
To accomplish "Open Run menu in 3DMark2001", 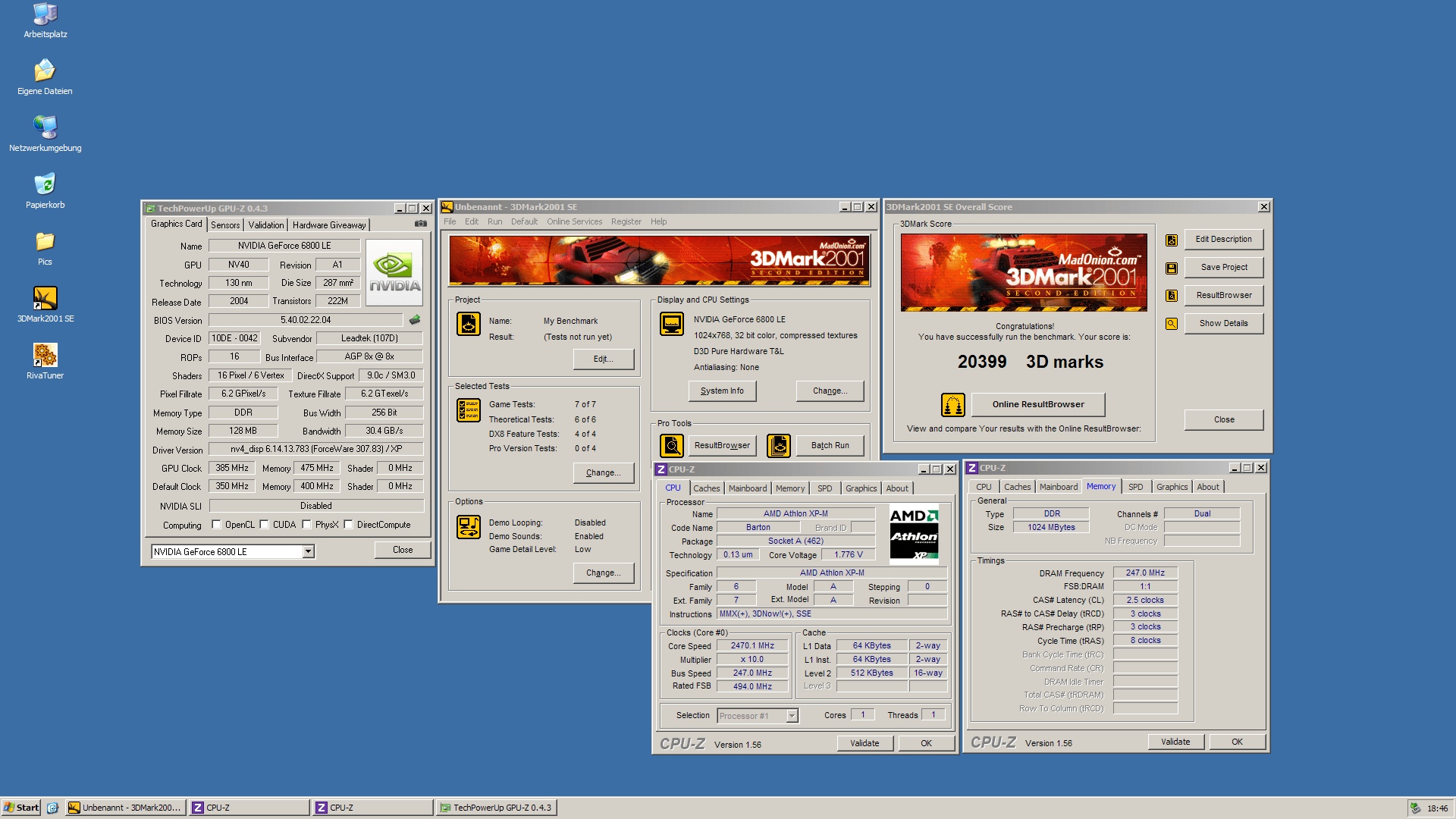I will point(494,221).
